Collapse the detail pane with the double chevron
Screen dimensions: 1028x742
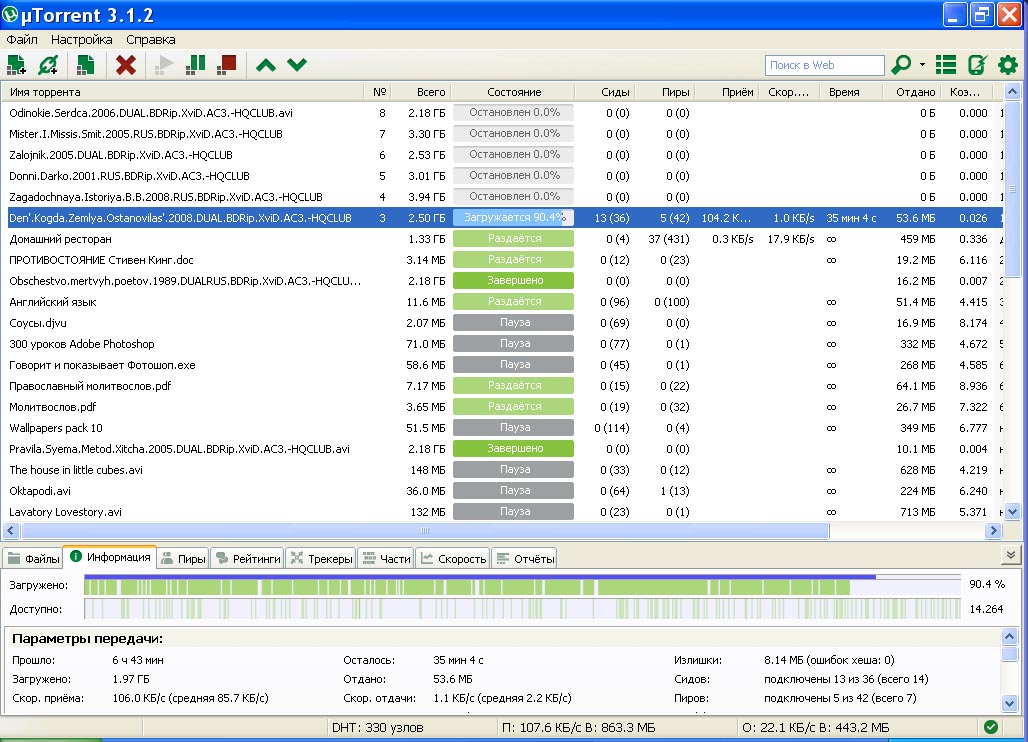(x=1010, y=555)
